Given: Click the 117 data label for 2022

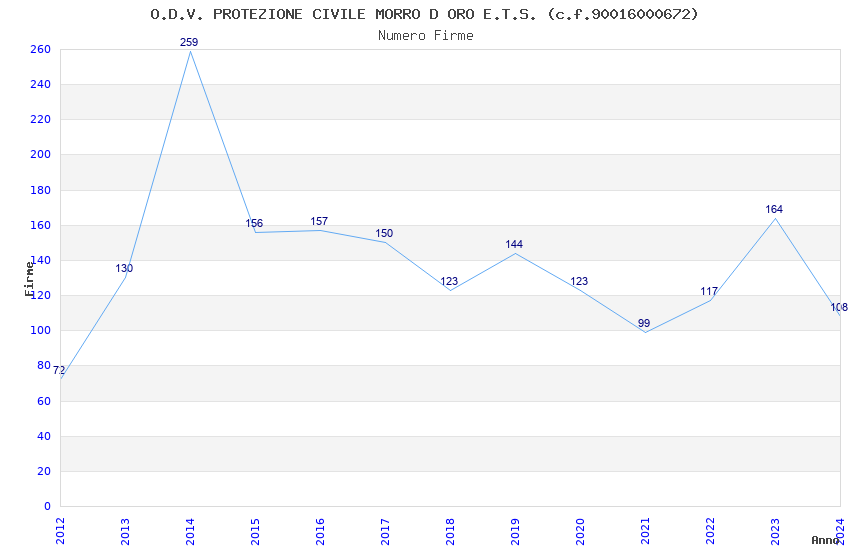Looking at the screenshot, I should 709,292.
